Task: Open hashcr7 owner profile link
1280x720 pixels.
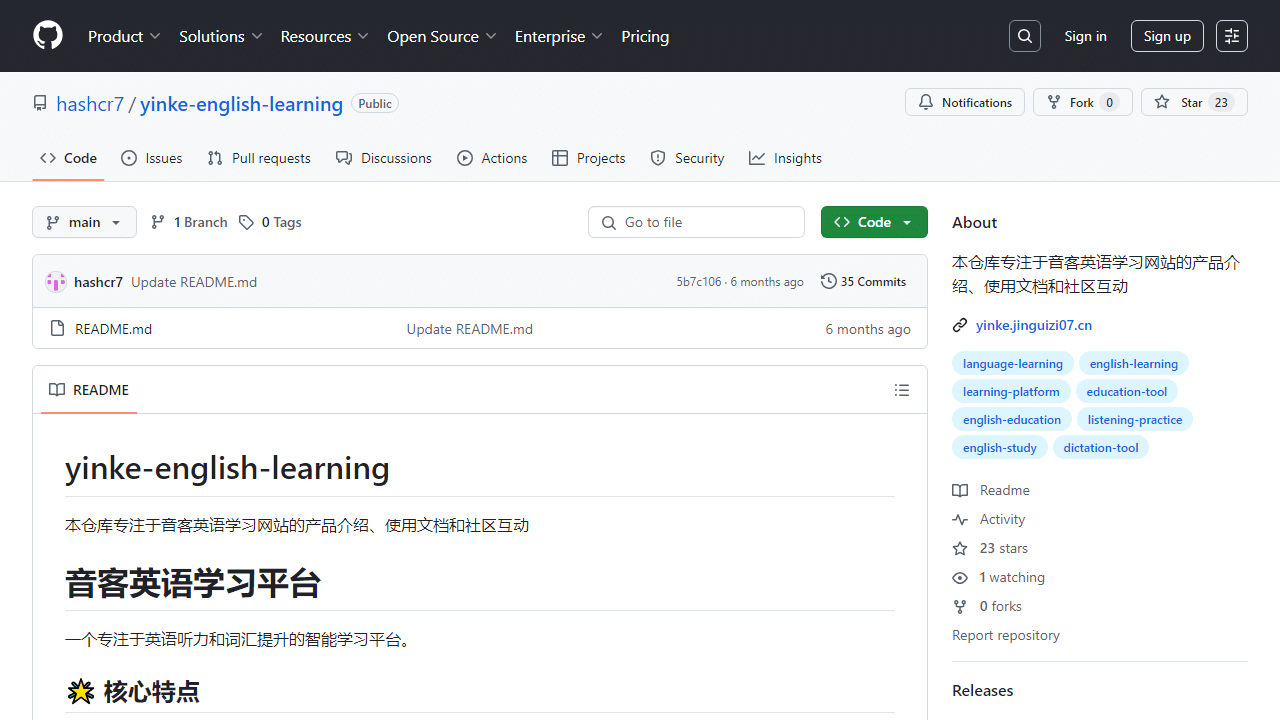Action: (90, 104)
